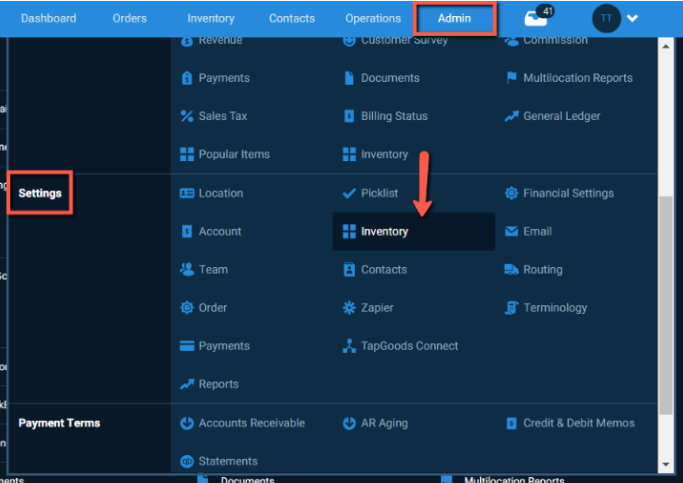Open Credit & Debit Memos
Screen dimensions: 683x483
pos(578,423)
